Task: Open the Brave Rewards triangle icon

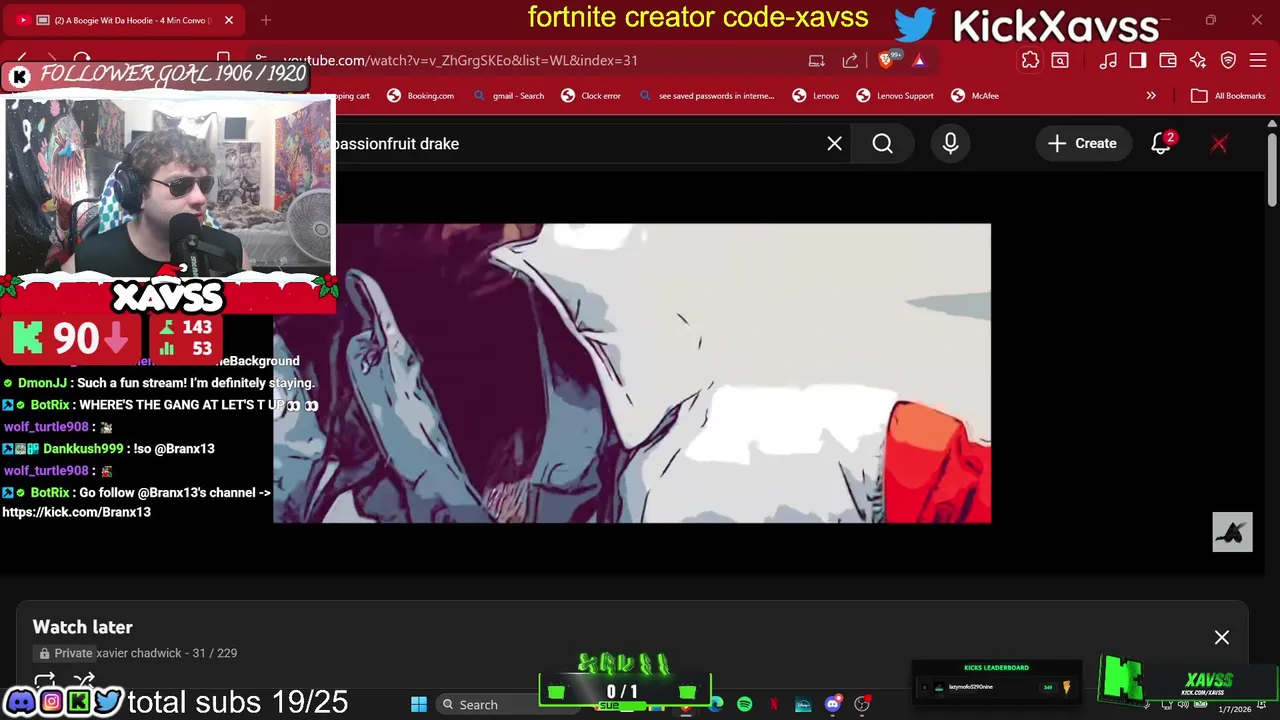Action: (x=918, y=60)
